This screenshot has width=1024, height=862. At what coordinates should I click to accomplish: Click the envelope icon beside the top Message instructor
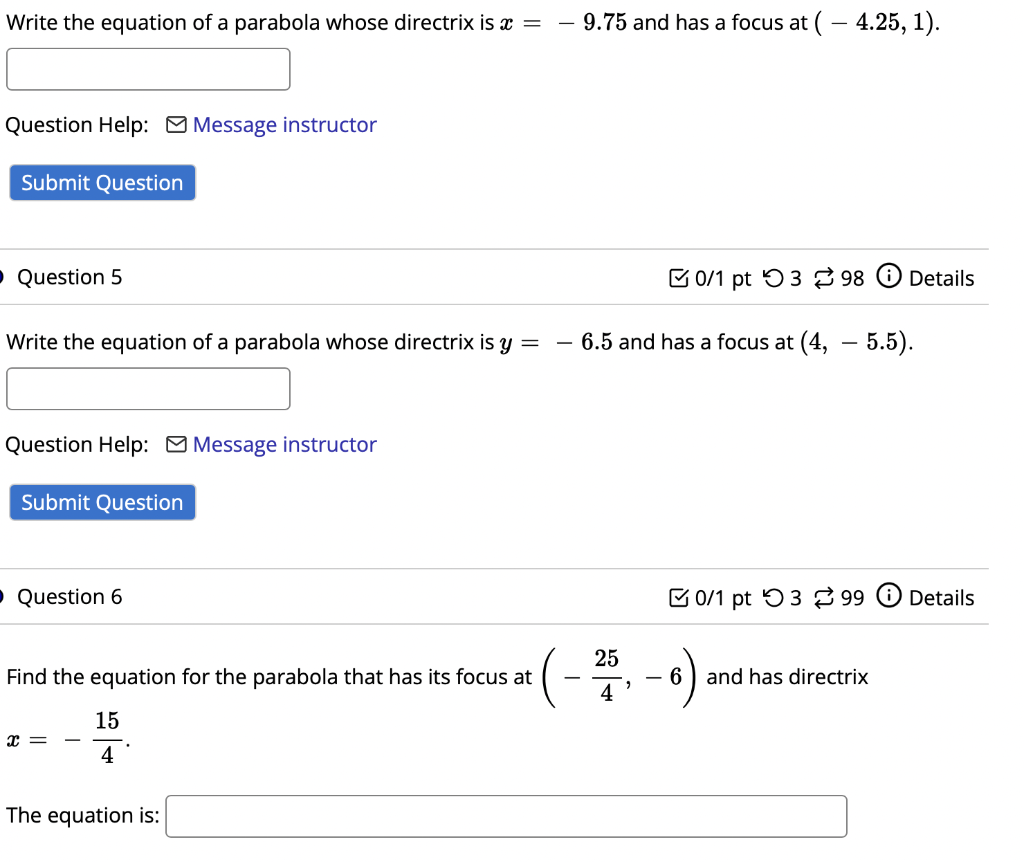pos(175,124)
